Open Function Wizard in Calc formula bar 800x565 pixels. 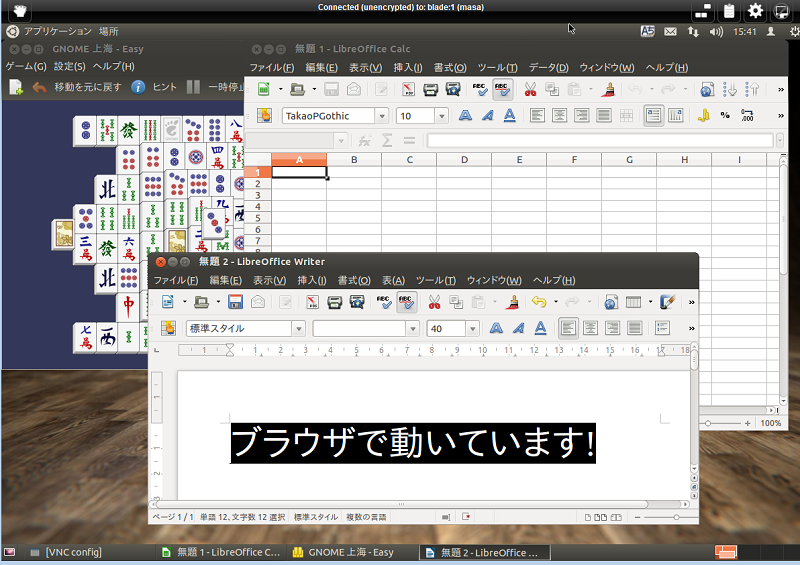(x=364, y=140)
